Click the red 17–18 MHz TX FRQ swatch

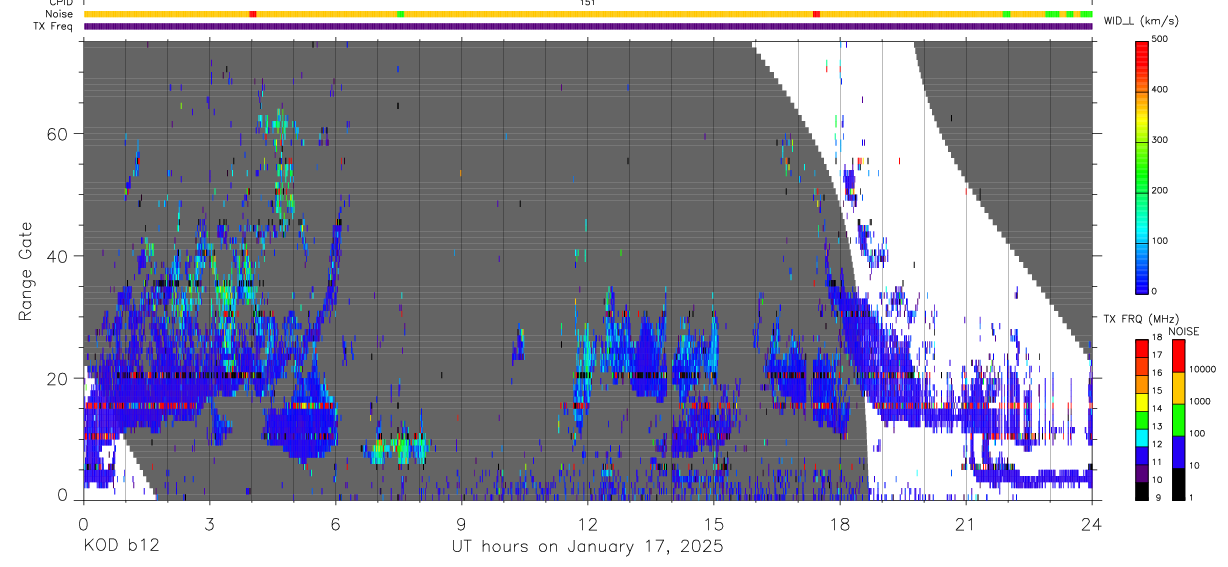[1141, 346]
